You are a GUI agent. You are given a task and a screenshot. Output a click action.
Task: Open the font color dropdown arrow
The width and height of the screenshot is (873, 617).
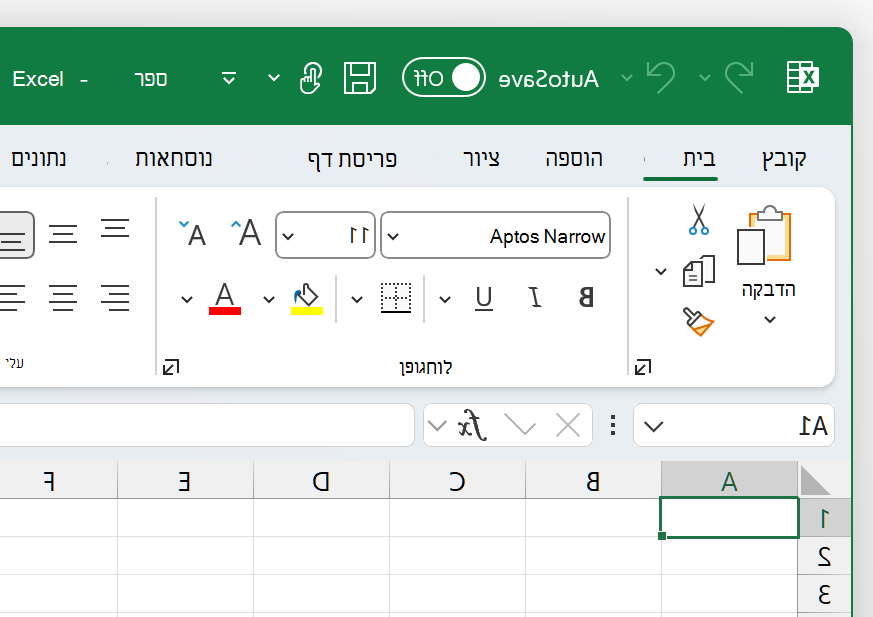[x=187, y=300]
